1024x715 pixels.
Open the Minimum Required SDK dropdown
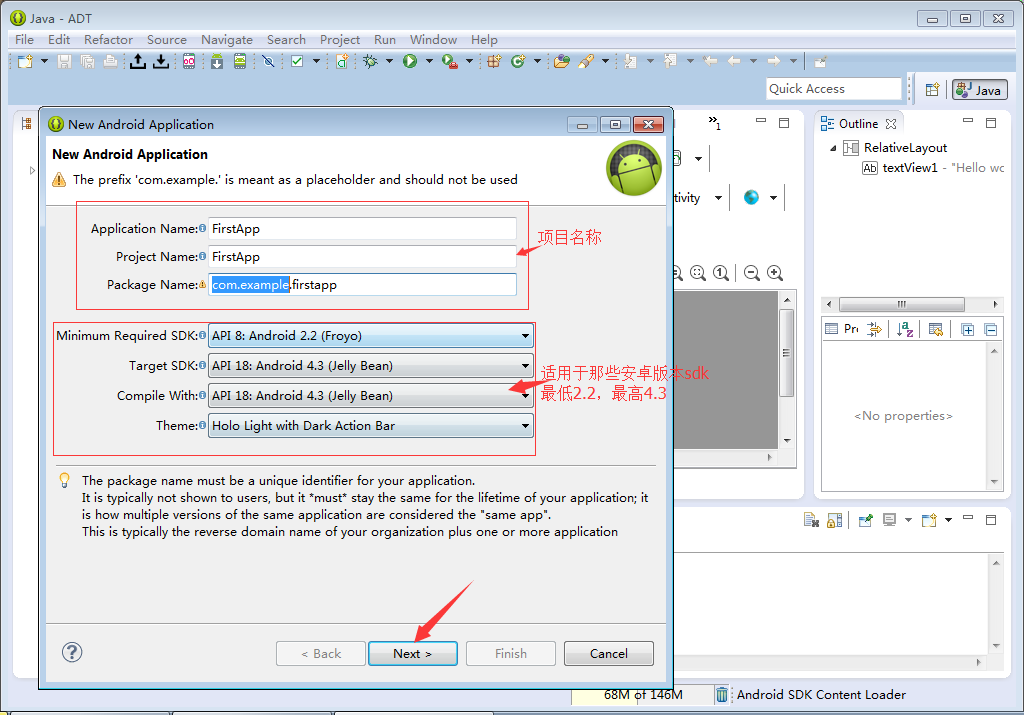[x=370, y=336]
